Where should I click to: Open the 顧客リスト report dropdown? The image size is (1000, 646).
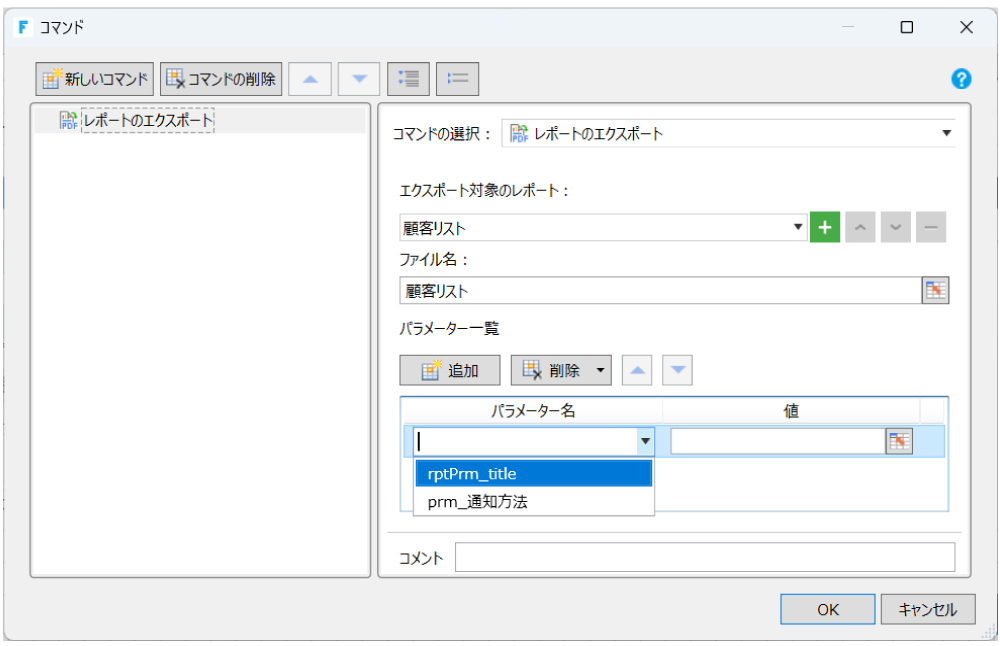coord(798,228)
